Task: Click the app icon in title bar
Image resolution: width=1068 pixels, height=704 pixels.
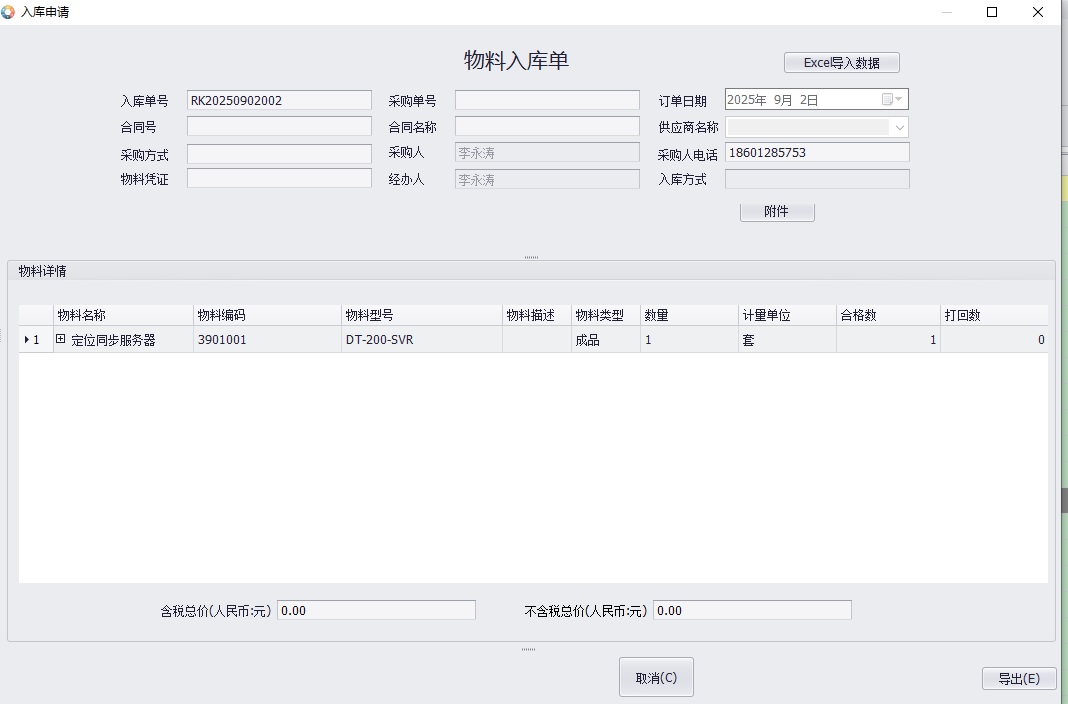Action: (x=9, y=12)
